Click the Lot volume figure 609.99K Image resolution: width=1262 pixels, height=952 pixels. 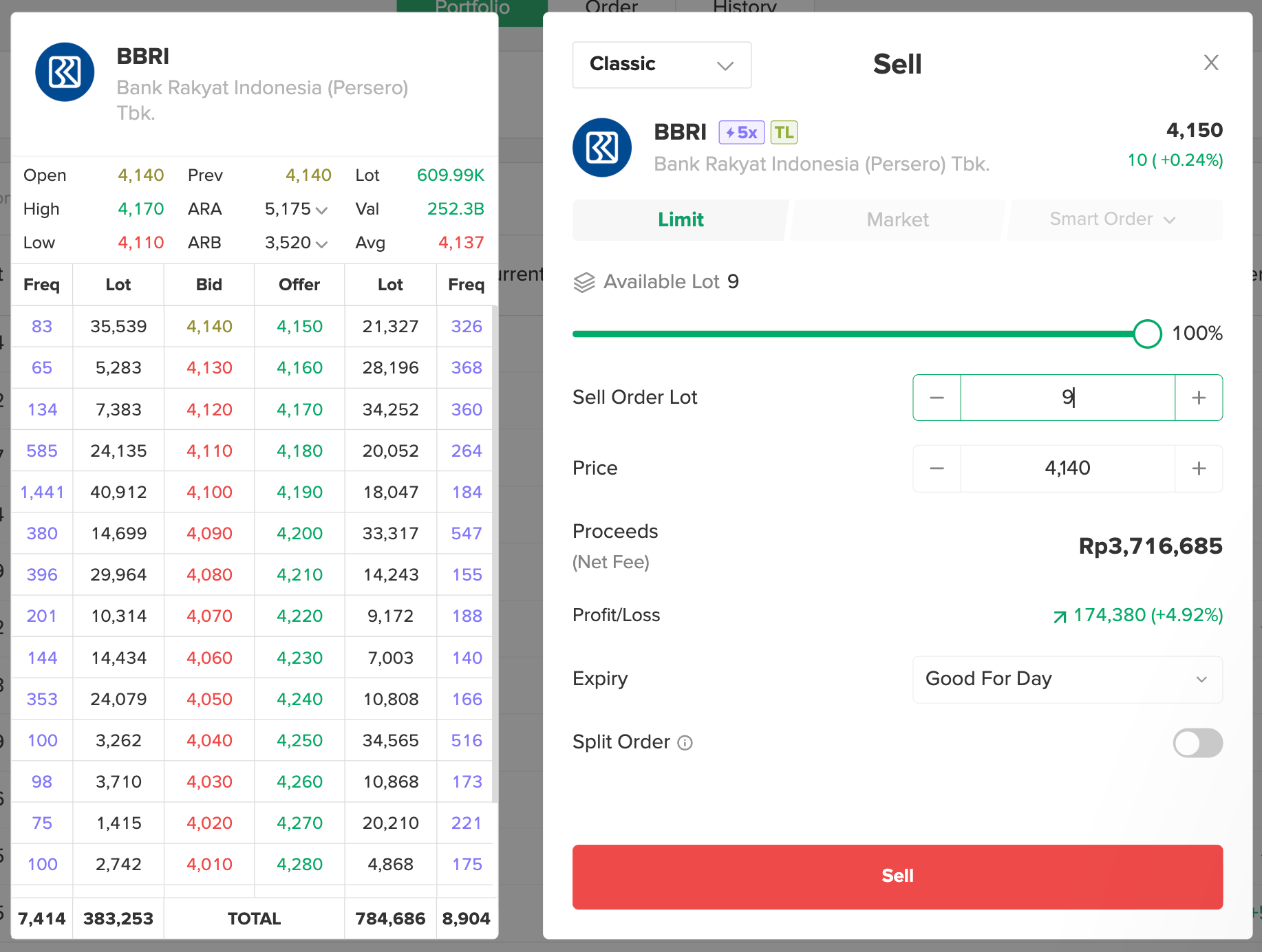(450, 175)
